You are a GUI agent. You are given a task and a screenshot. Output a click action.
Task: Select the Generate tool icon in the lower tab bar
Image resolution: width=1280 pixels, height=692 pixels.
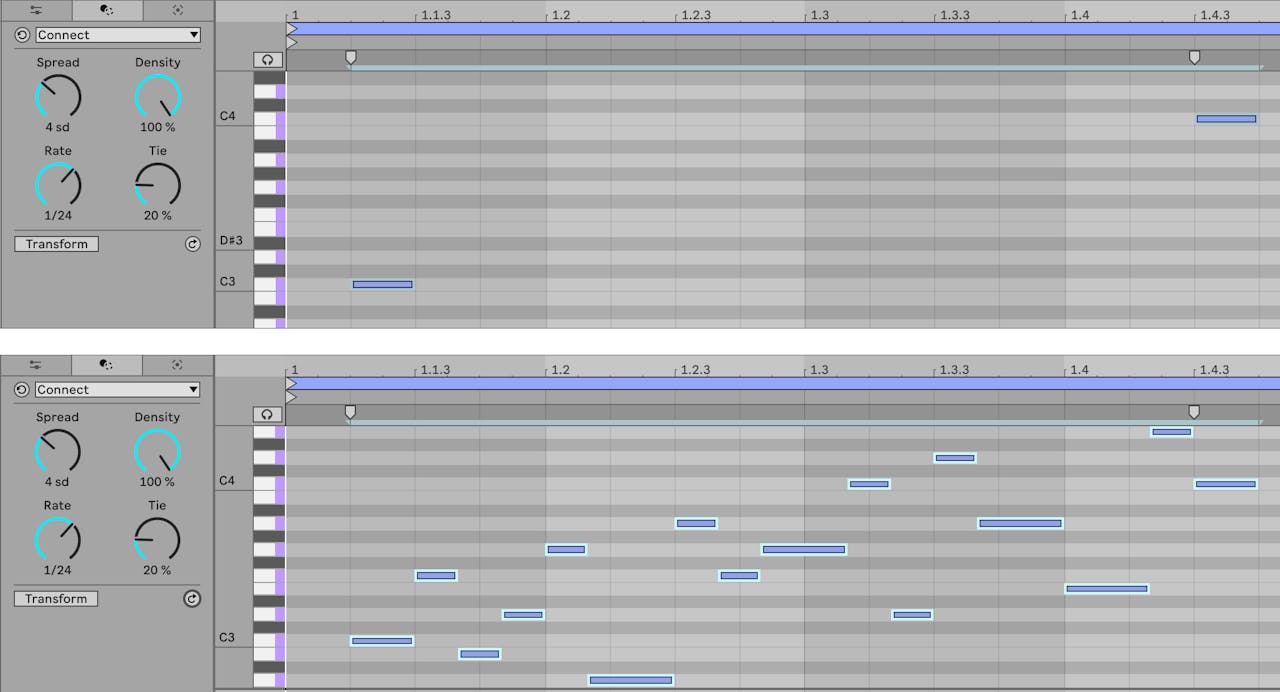[177, 365]
